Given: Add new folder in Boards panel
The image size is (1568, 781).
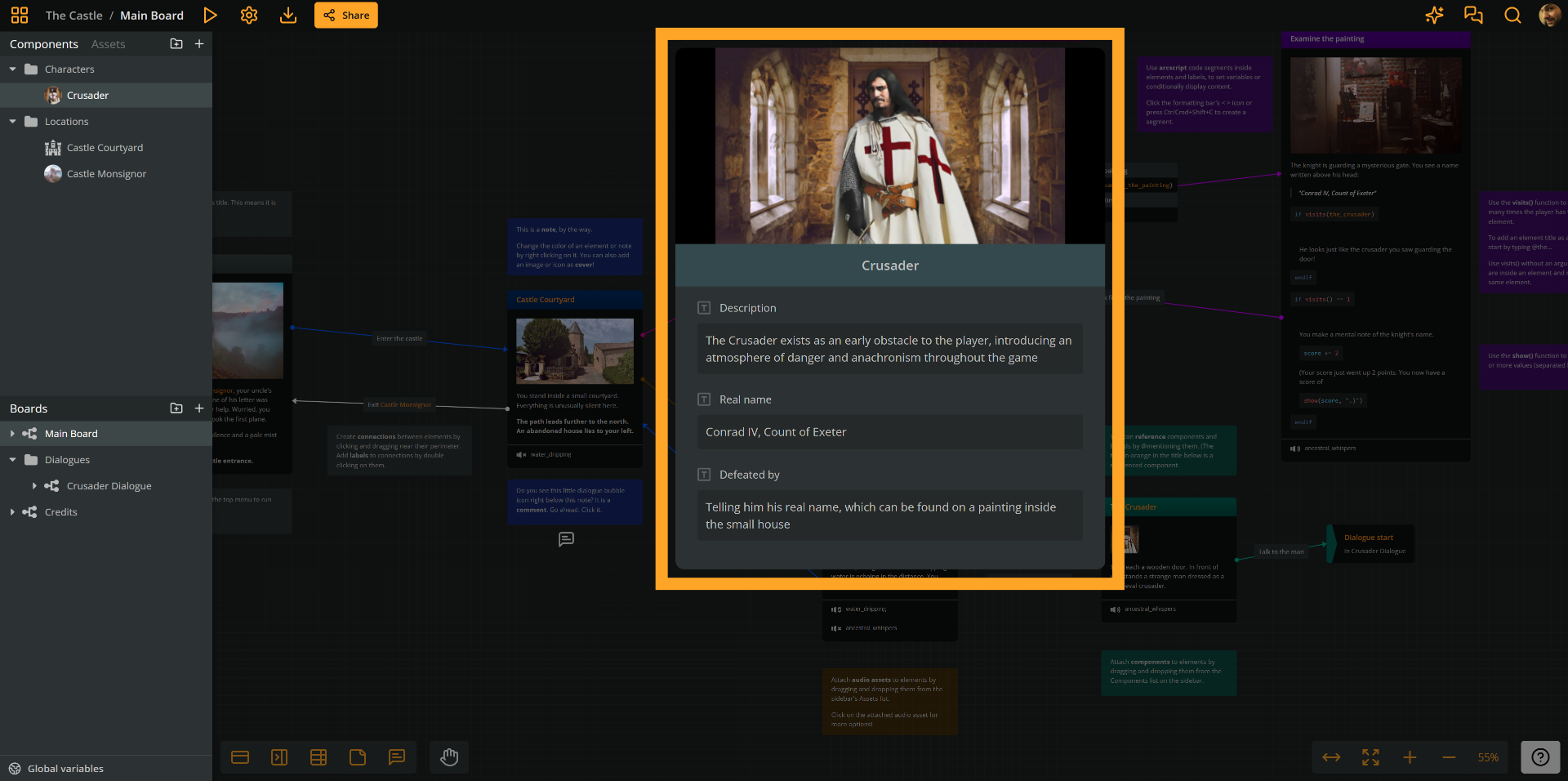Looking at the screenshot, I should 176,408.
